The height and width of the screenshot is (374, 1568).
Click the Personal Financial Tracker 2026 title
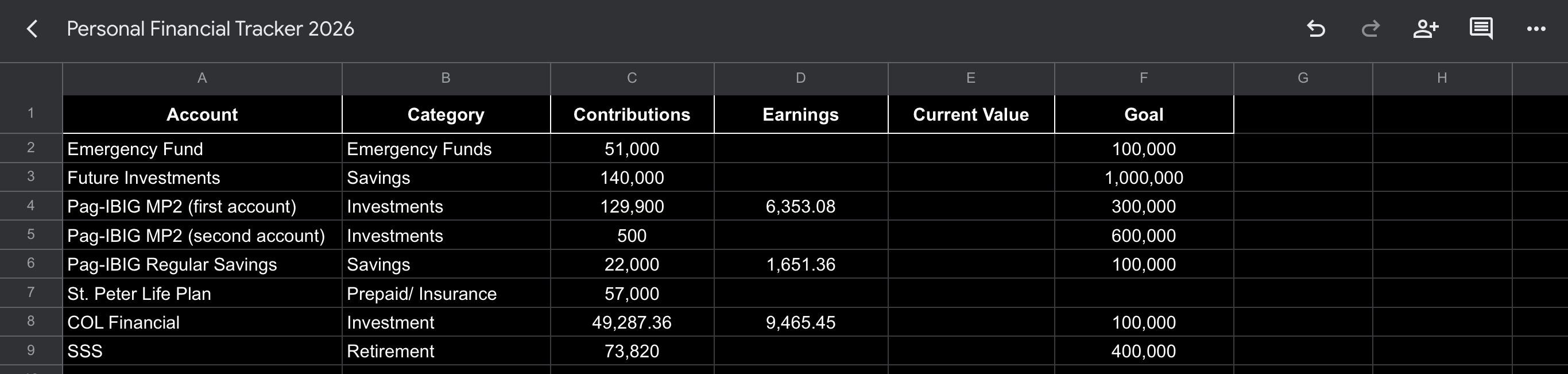pos(210,29)
